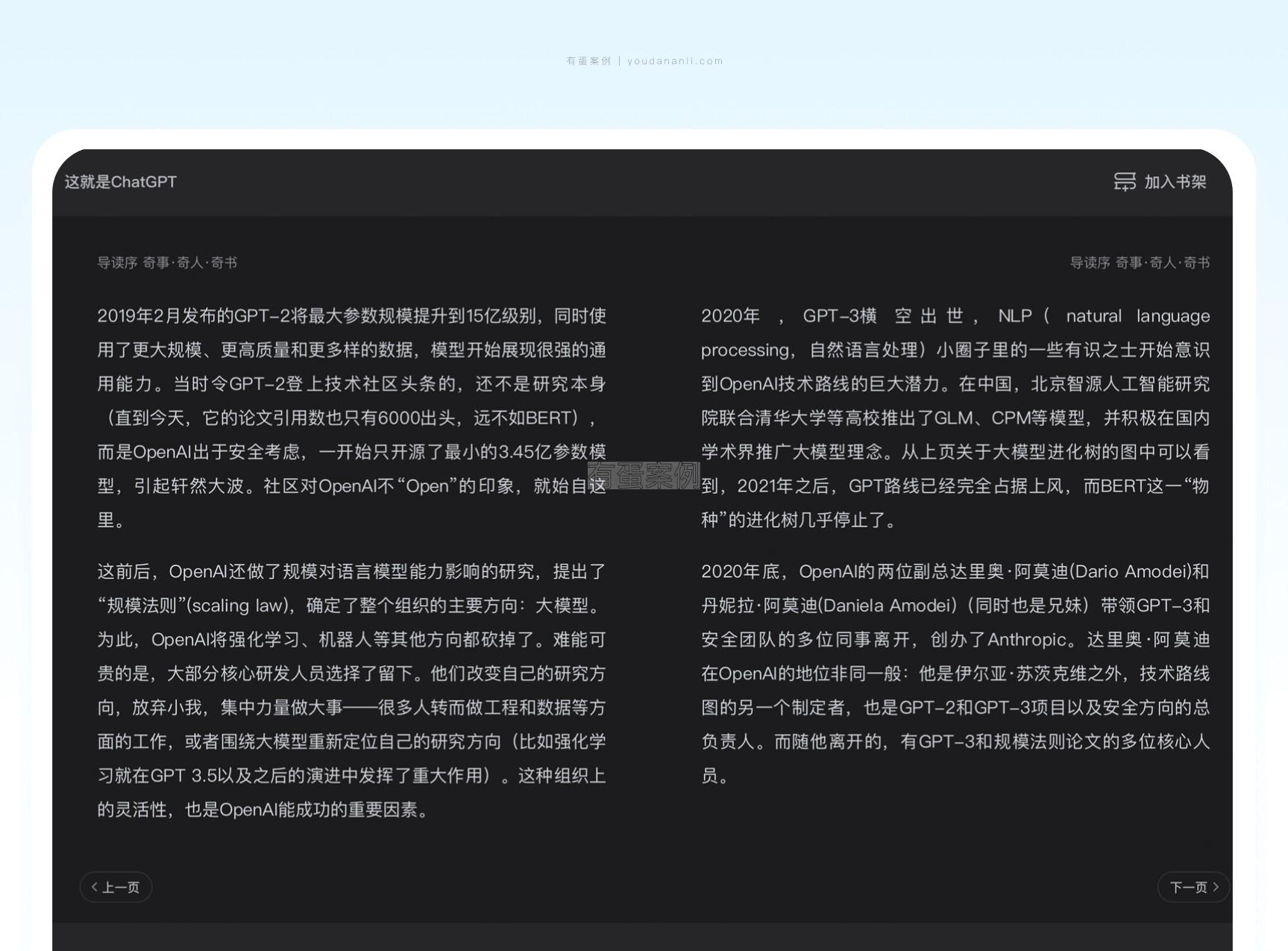This screenshot has width=1288, height=951.
Task: Click the paragraph beginning 2020年底，OpenAI的两位副总
Action: [955, 673]
